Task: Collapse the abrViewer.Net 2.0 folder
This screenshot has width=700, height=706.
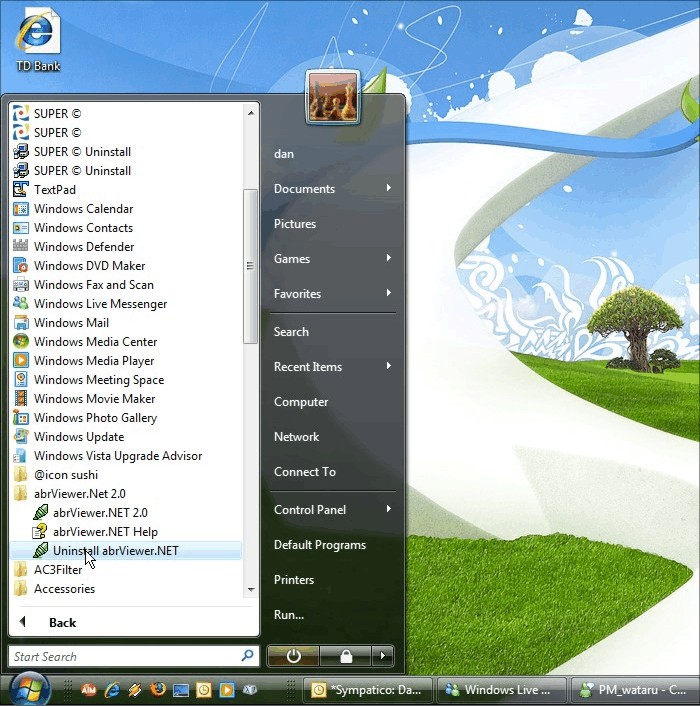Action: tap(79, 494)
